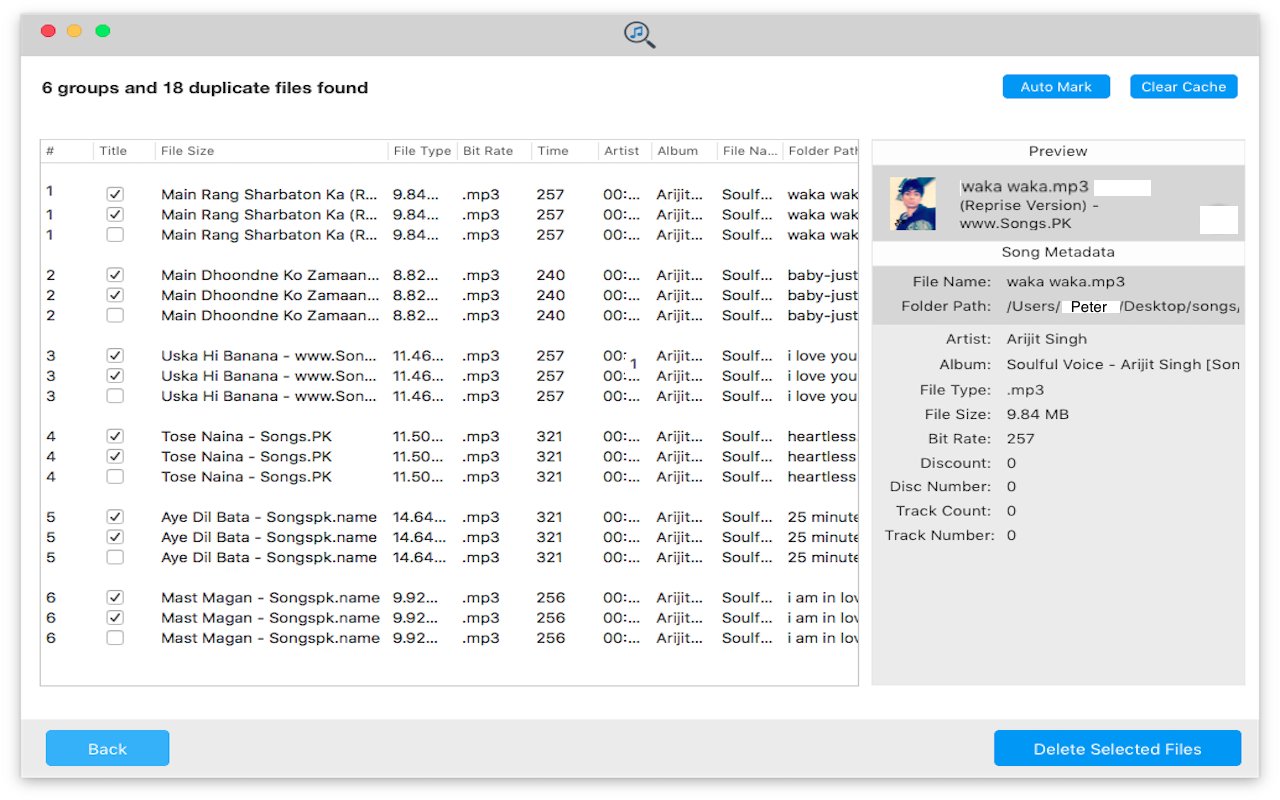1280x800 pixels.
Task: Click the Track Count value 0
Action: (x=1011, y=511)
